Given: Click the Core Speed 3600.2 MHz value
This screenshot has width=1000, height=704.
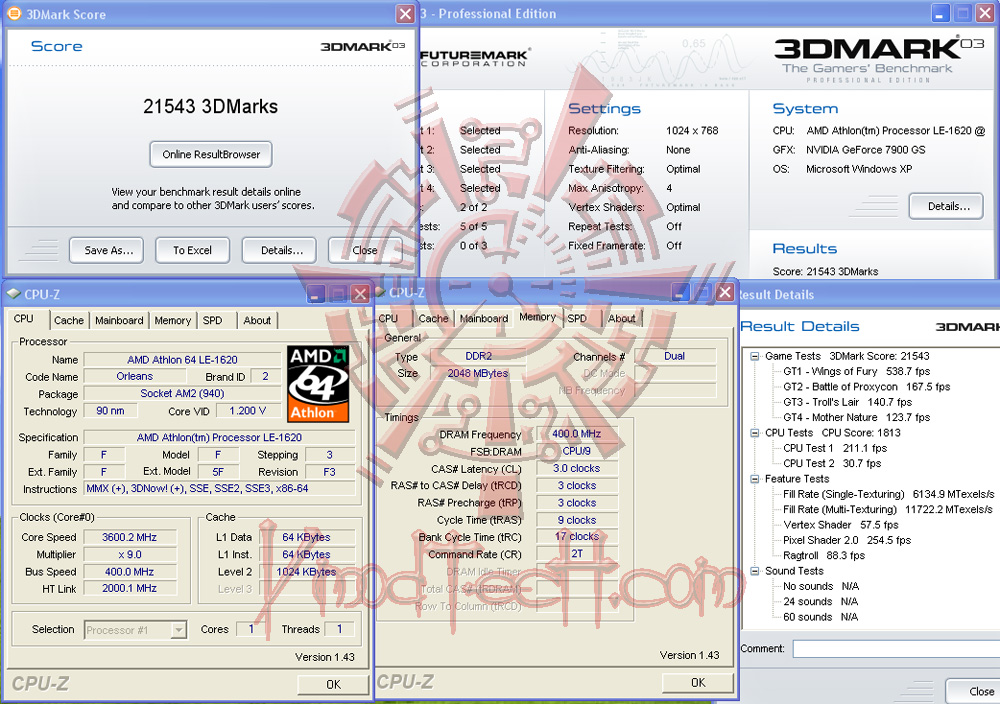Looking at the screenshot, I should pos(129,538).
